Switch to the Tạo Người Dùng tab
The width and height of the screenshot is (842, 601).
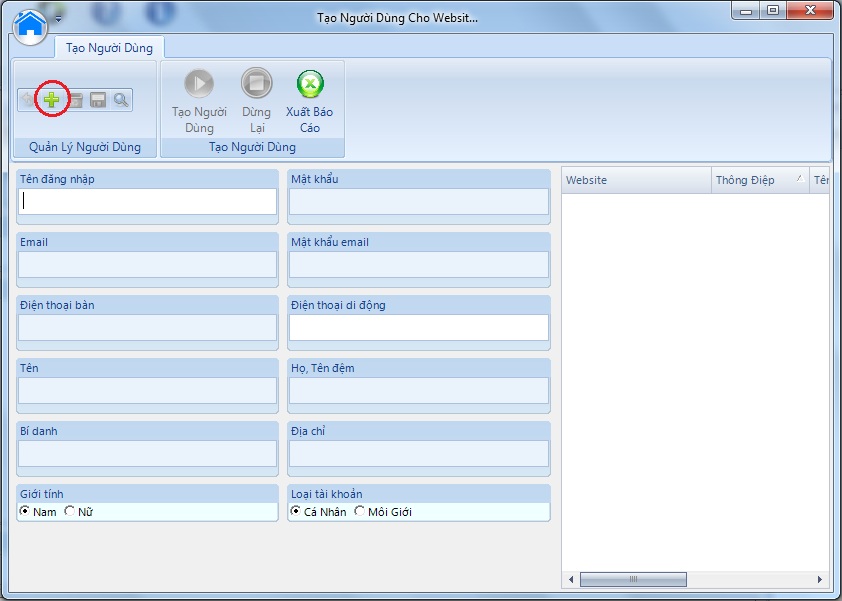pyautogui.click(x=108, y=47)
